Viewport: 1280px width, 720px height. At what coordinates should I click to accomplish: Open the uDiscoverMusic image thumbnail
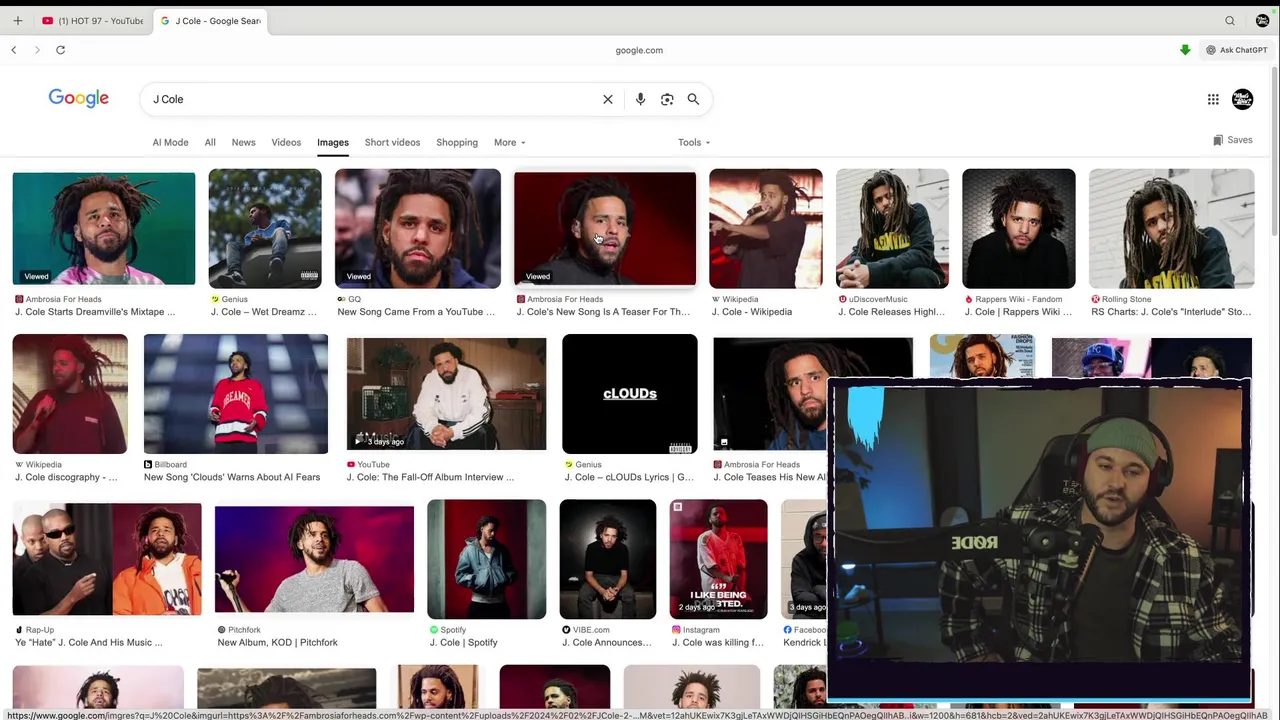pos(892,229)
